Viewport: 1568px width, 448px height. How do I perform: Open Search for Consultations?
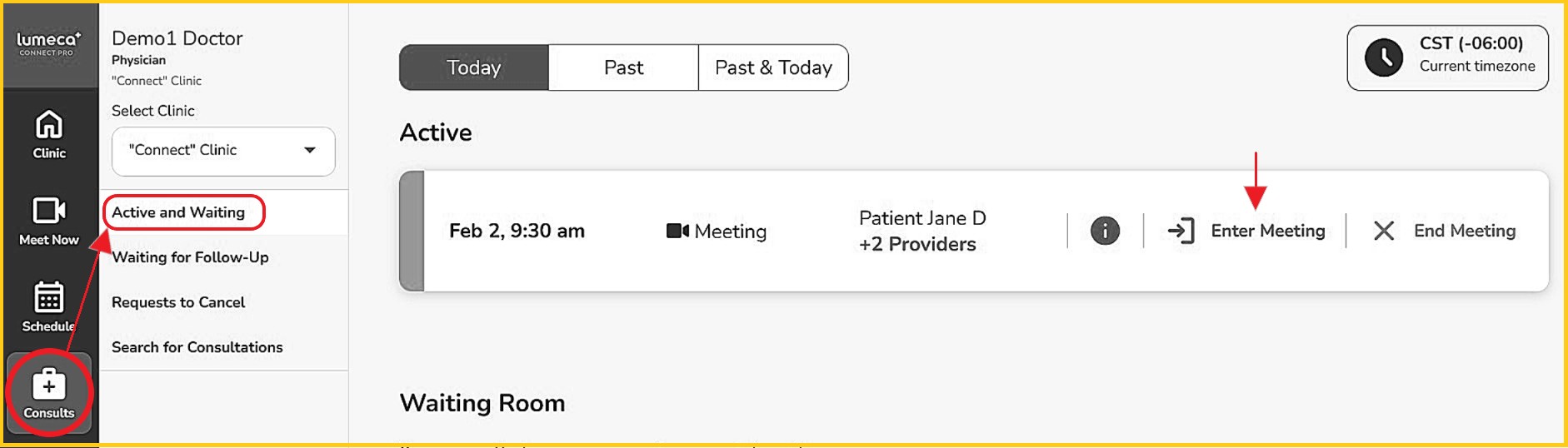coord(197,347)
